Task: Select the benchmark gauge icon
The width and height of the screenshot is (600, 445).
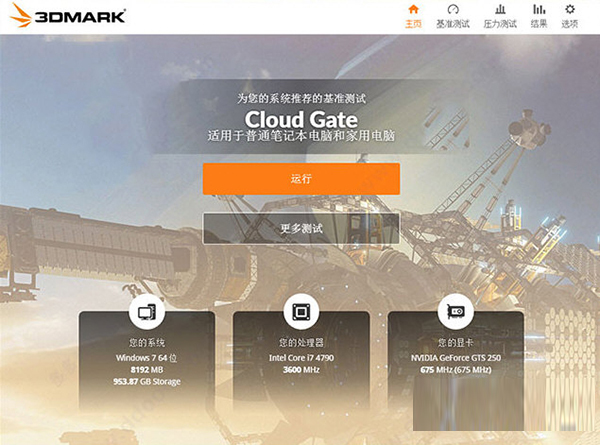Action: (453, 9)
